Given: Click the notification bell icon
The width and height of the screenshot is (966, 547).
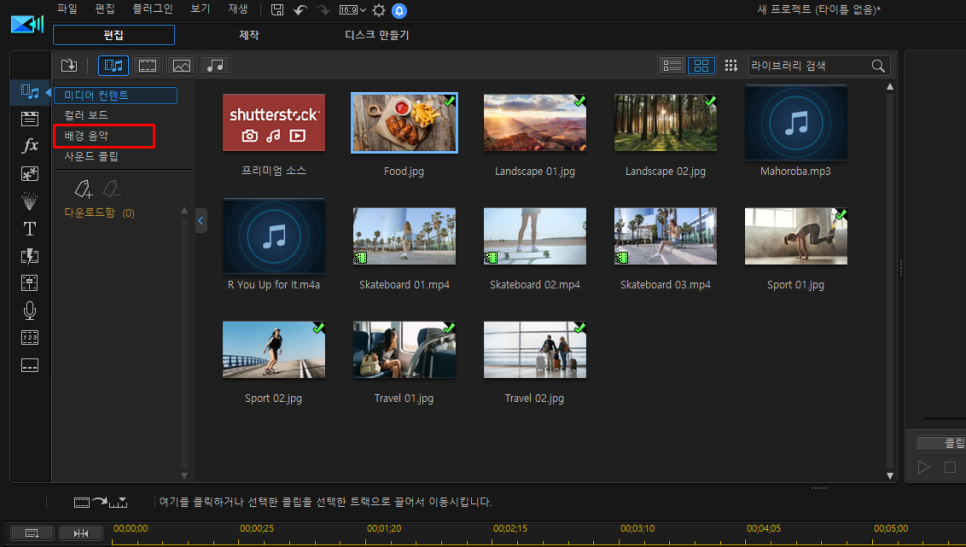Looking at the screenshot, I should 399,10.
